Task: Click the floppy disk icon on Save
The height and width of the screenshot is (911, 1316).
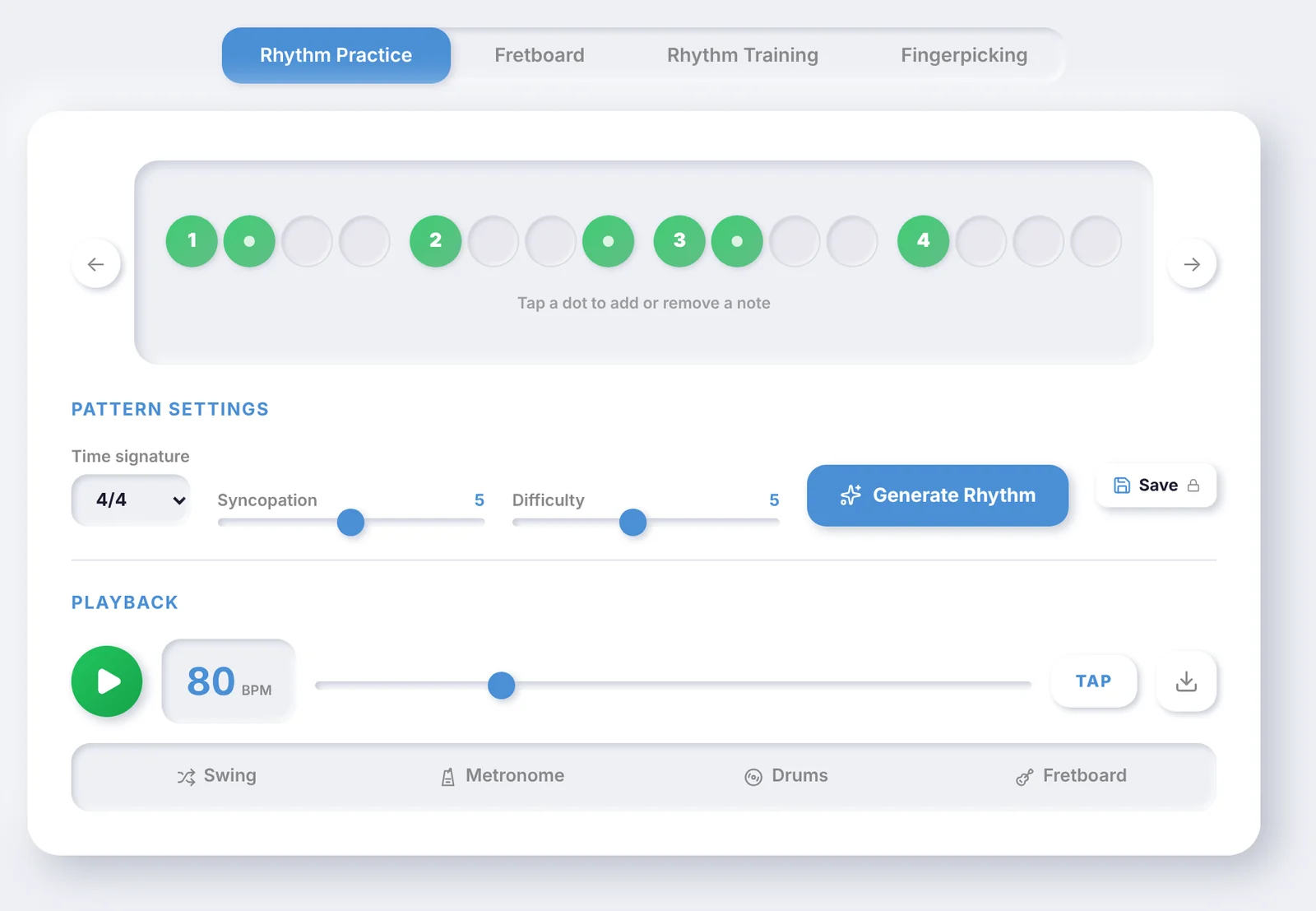Action: pos(1122,486)
